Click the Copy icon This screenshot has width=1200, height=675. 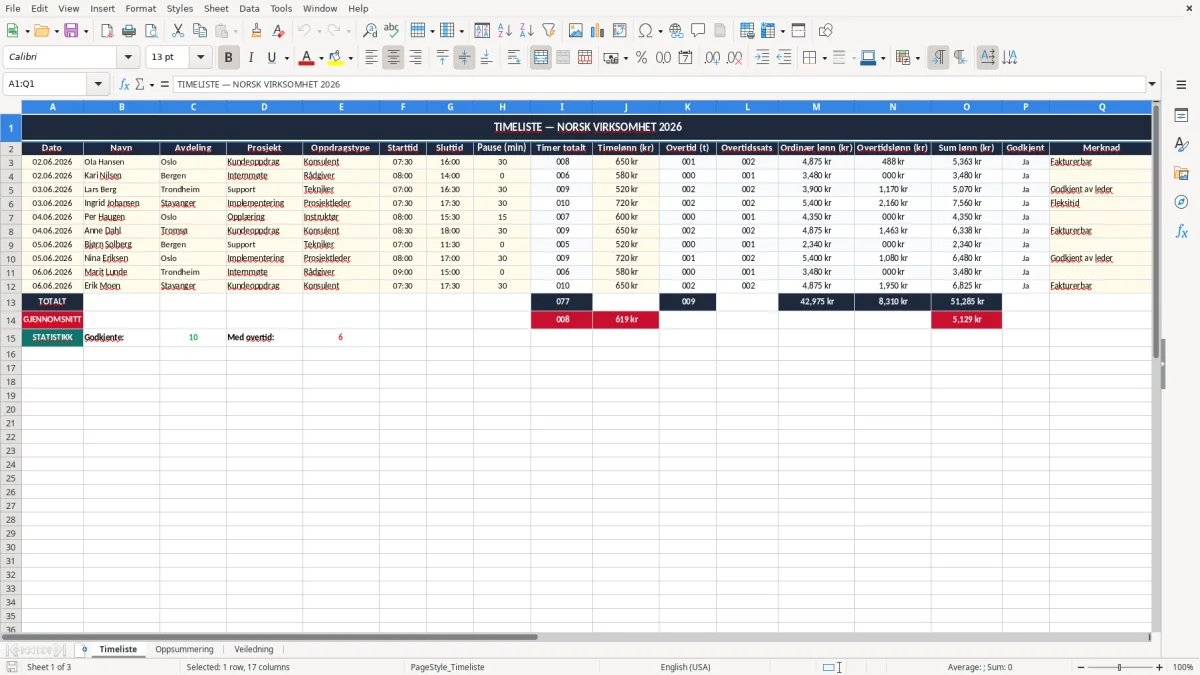(x=200, y=31)
